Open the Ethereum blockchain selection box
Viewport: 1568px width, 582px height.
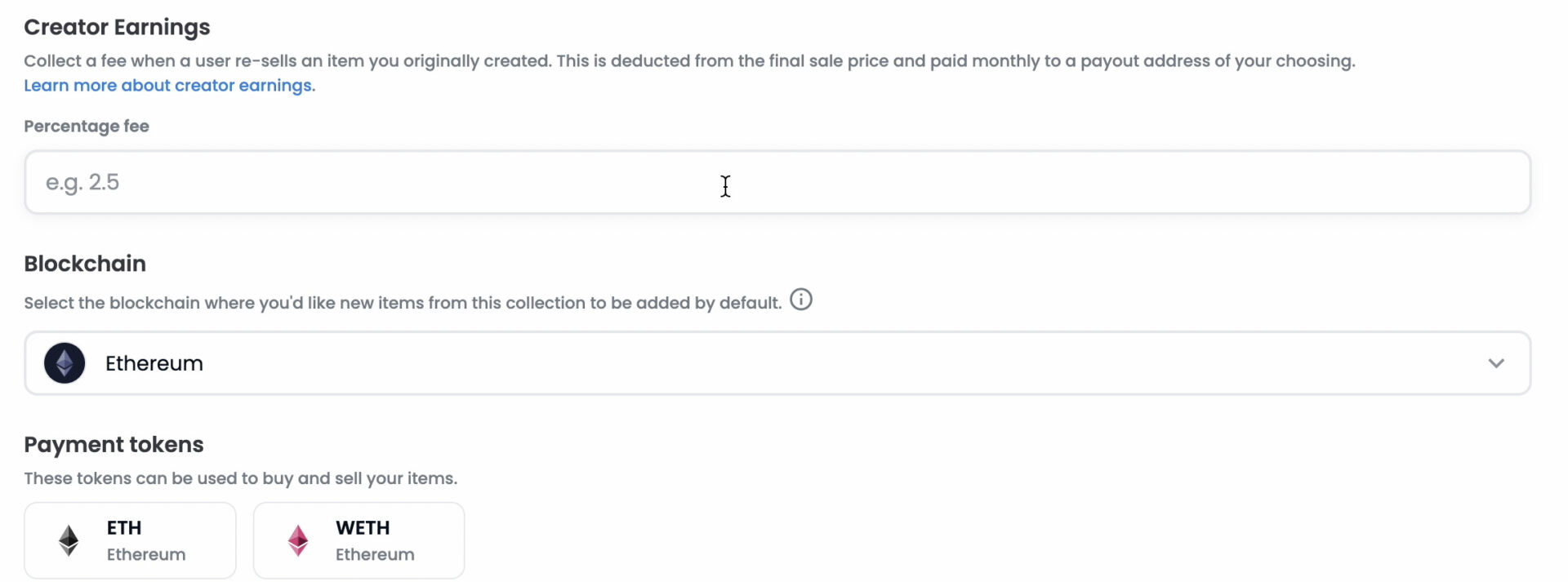777,363
